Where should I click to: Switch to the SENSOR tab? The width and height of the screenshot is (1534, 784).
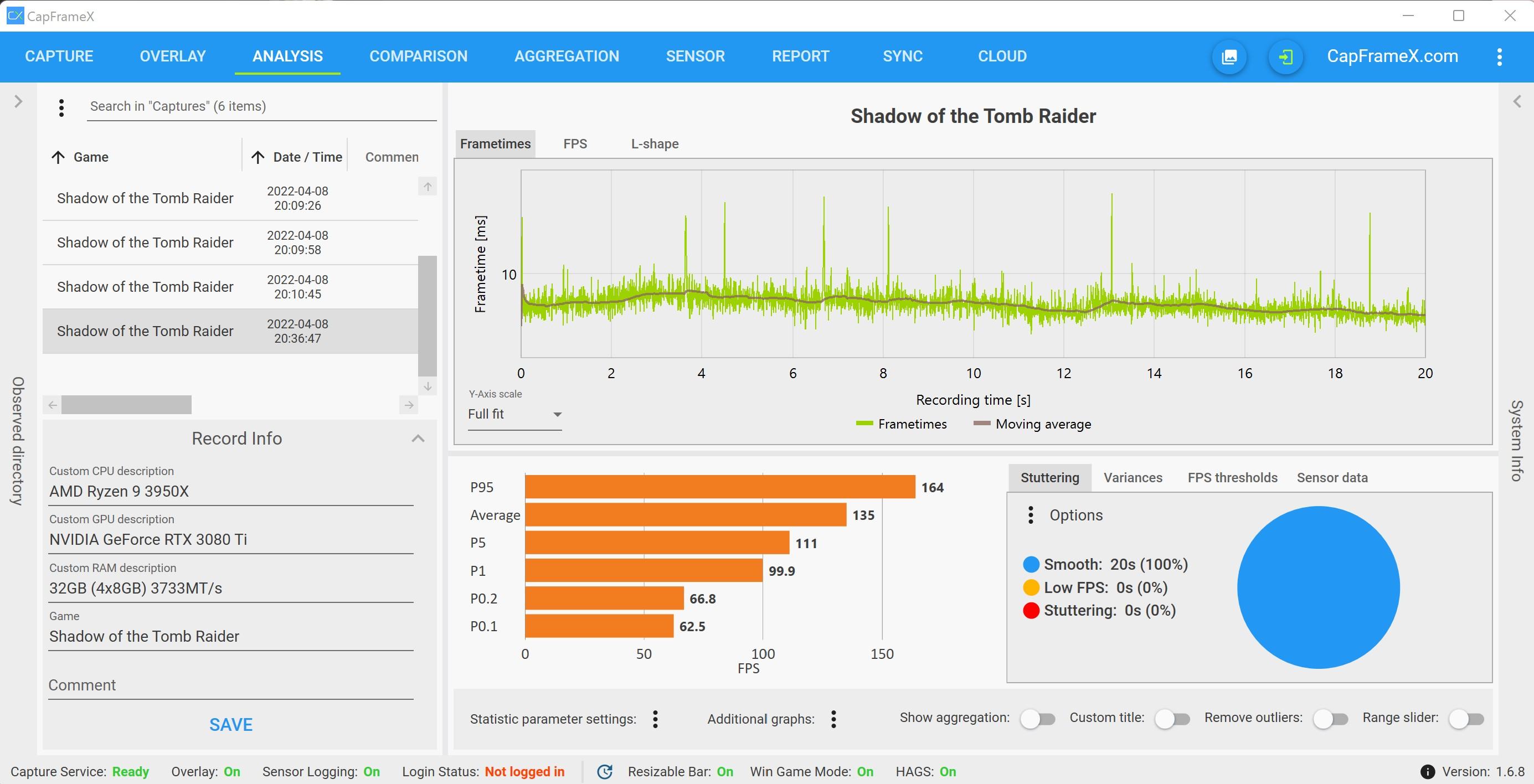695,56
